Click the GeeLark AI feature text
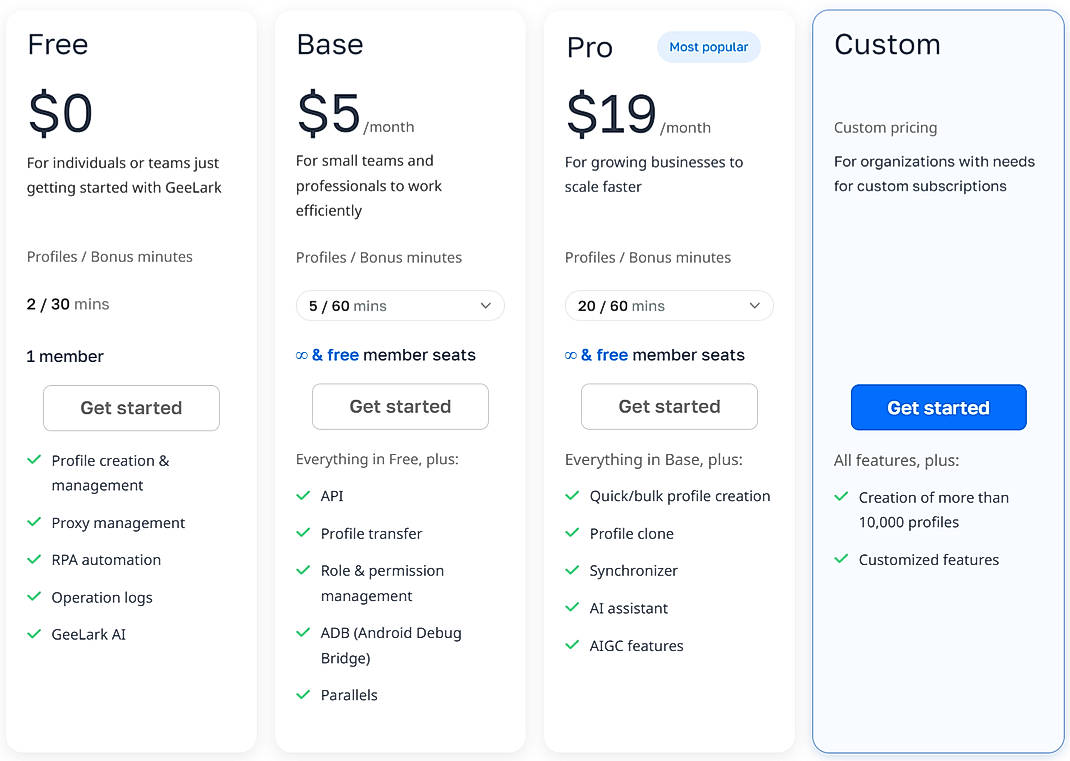Image resolution: width=1070 pixels, height=761 pixels. click(x=89, y=634)
